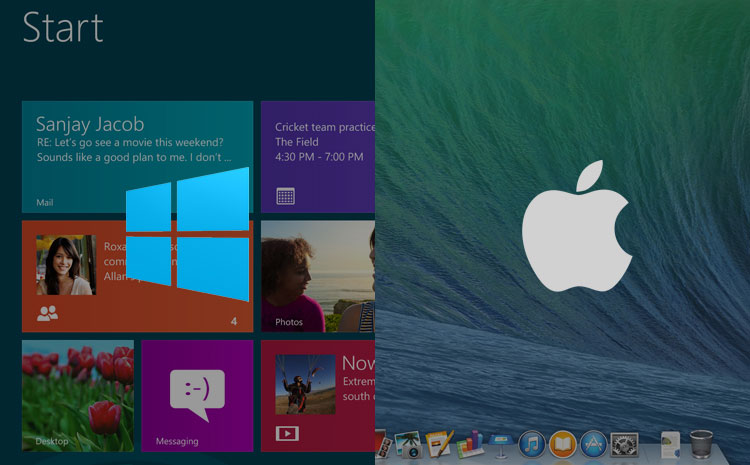The width and height of the screenshot is (750, 465).
Task: Open the purple Messaging tile
Action: [197, 396]
